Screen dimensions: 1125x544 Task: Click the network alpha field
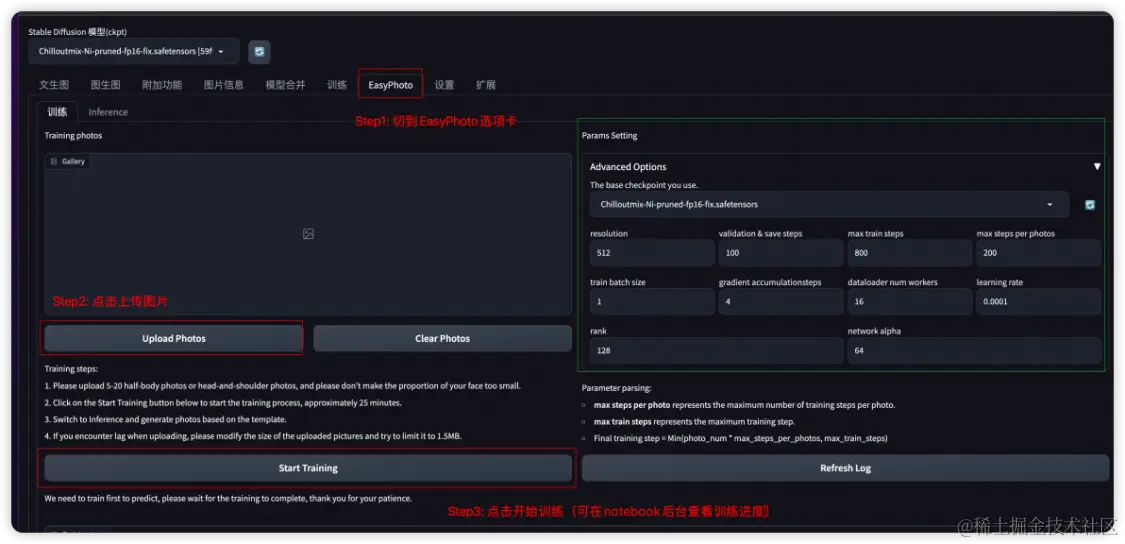[x=974, y=351]
